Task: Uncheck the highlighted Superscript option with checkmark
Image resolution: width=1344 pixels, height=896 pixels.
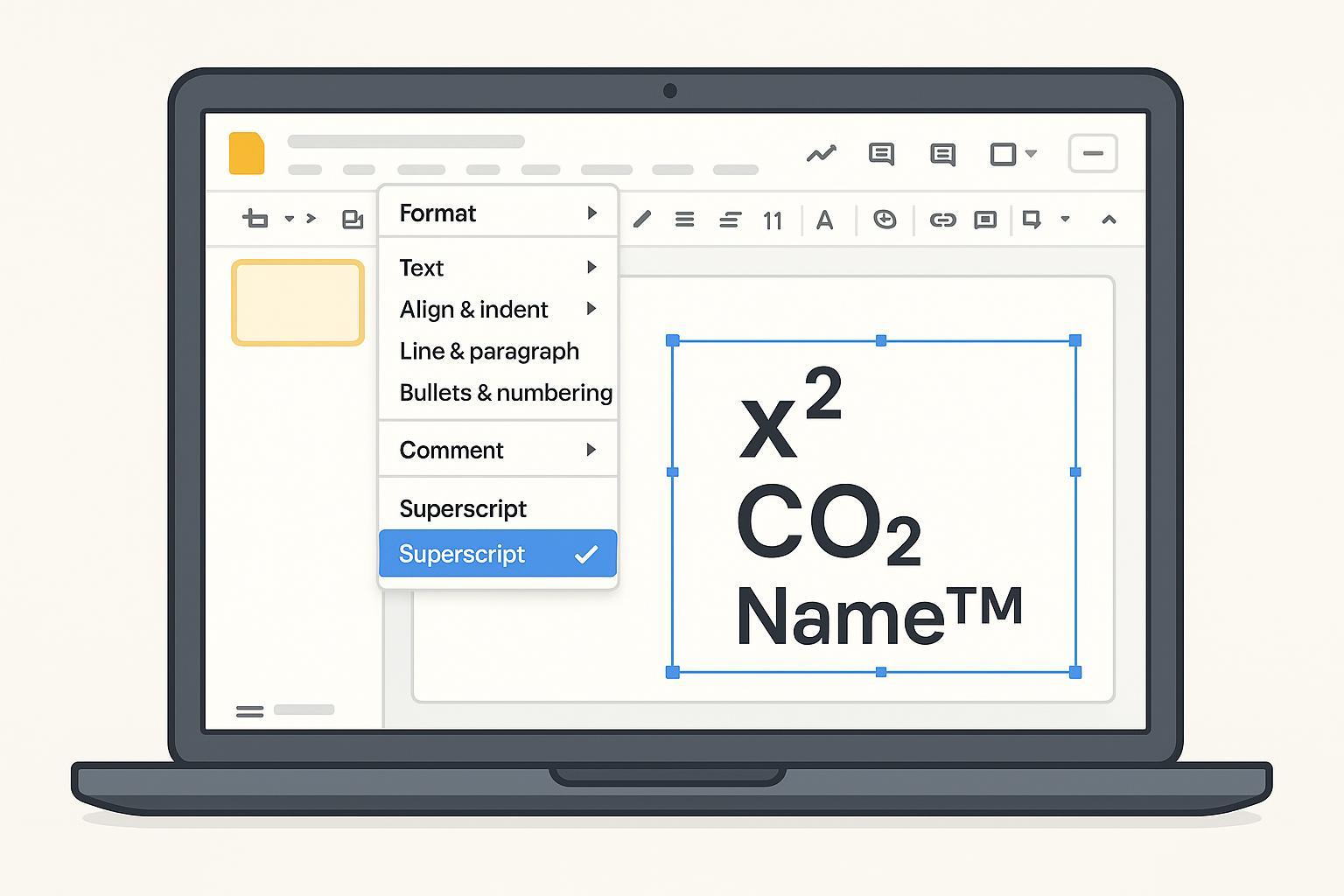Action: click(497, 554)
